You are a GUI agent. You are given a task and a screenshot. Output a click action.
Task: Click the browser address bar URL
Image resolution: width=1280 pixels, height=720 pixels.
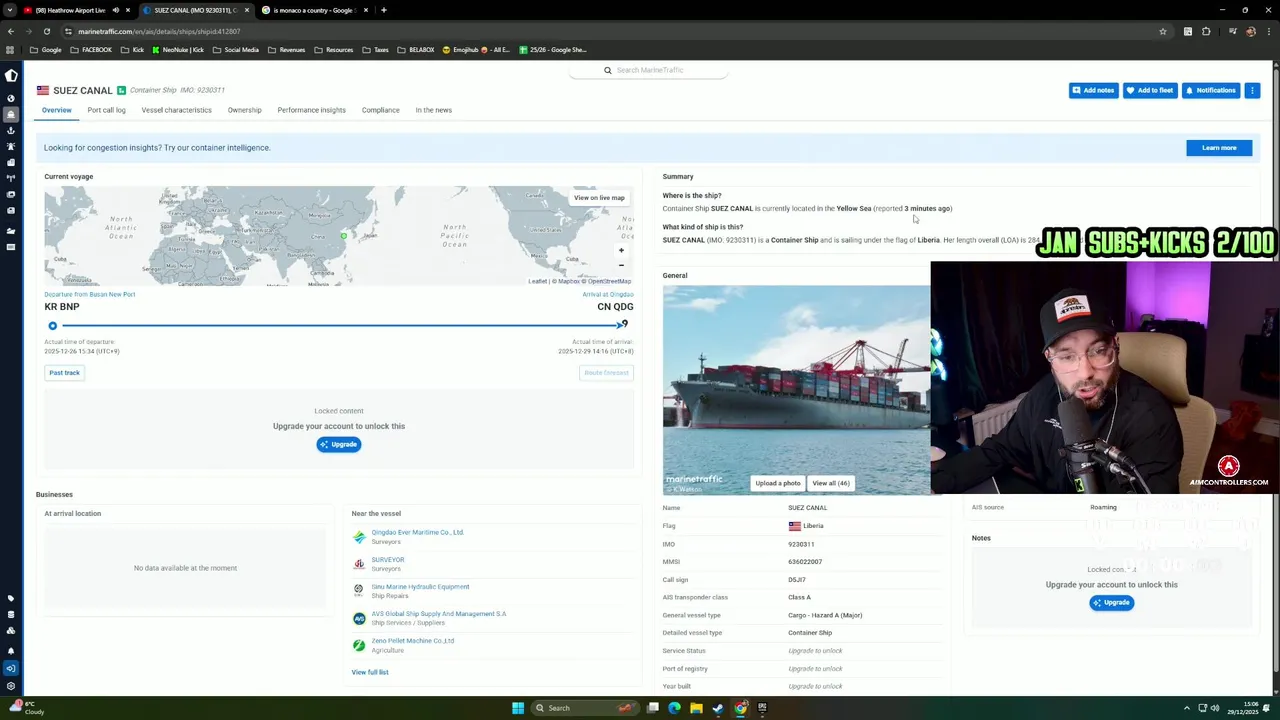[x=159, y=31]
